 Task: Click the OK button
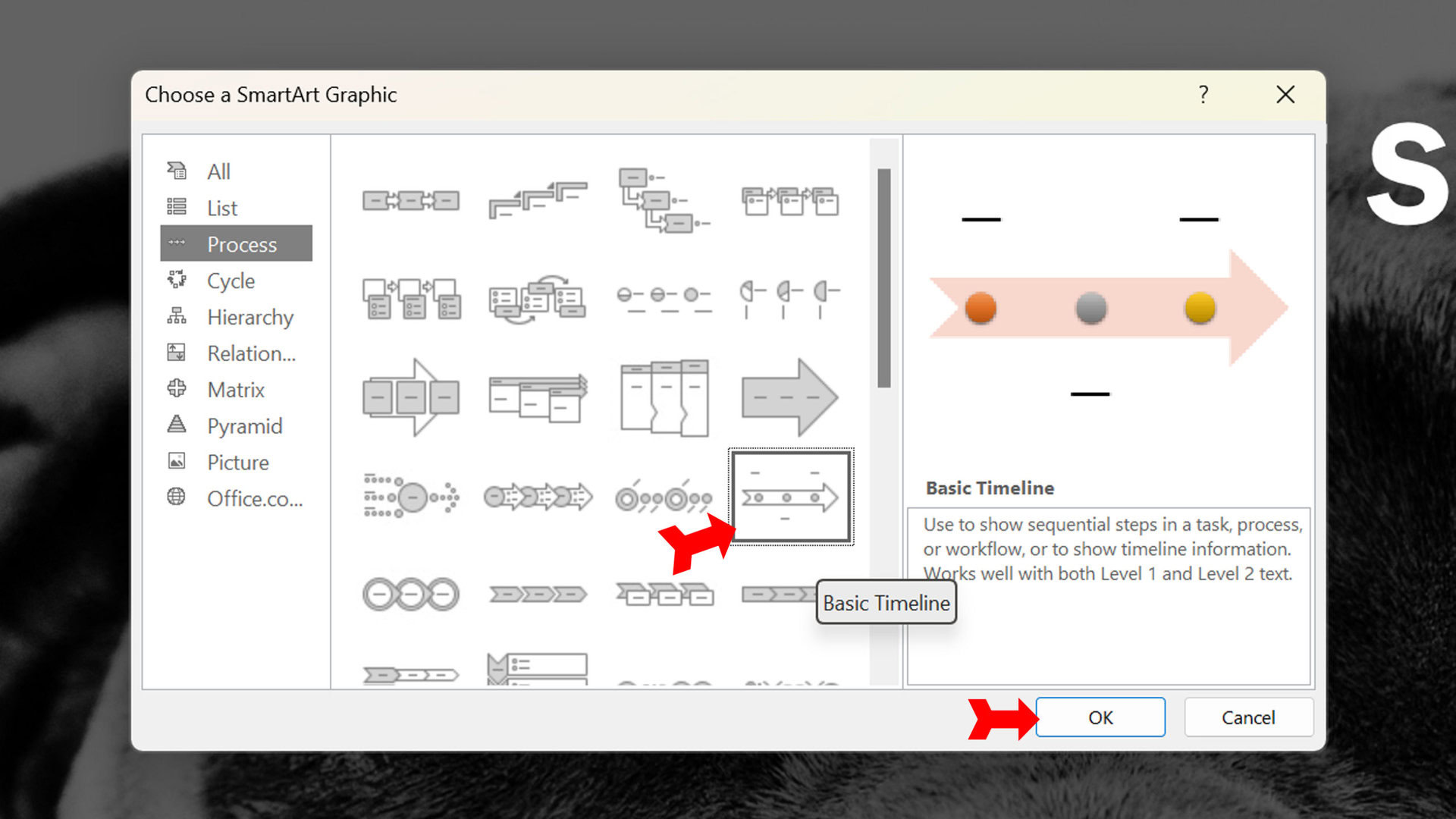[1100, 717]
